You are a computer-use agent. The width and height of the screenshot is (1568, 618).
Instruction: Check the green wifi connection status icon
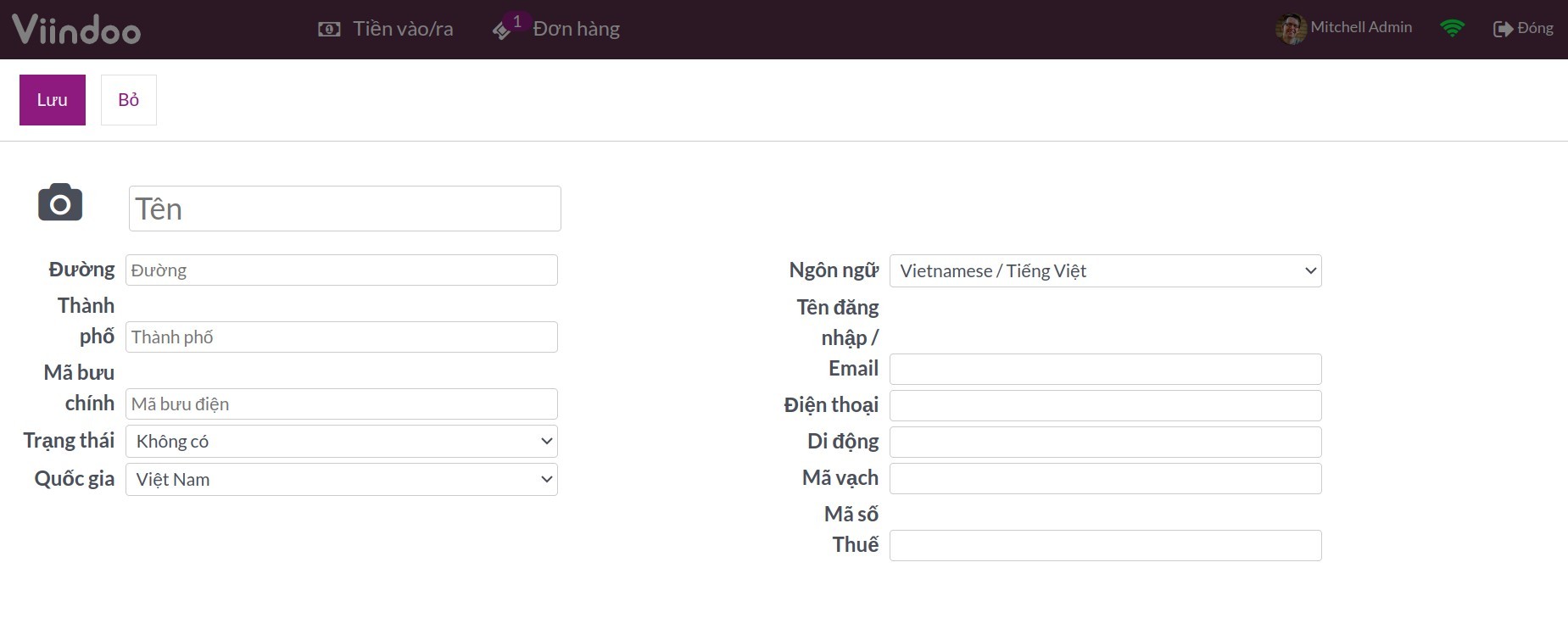pyautogui.click(x=1453, y=29)
